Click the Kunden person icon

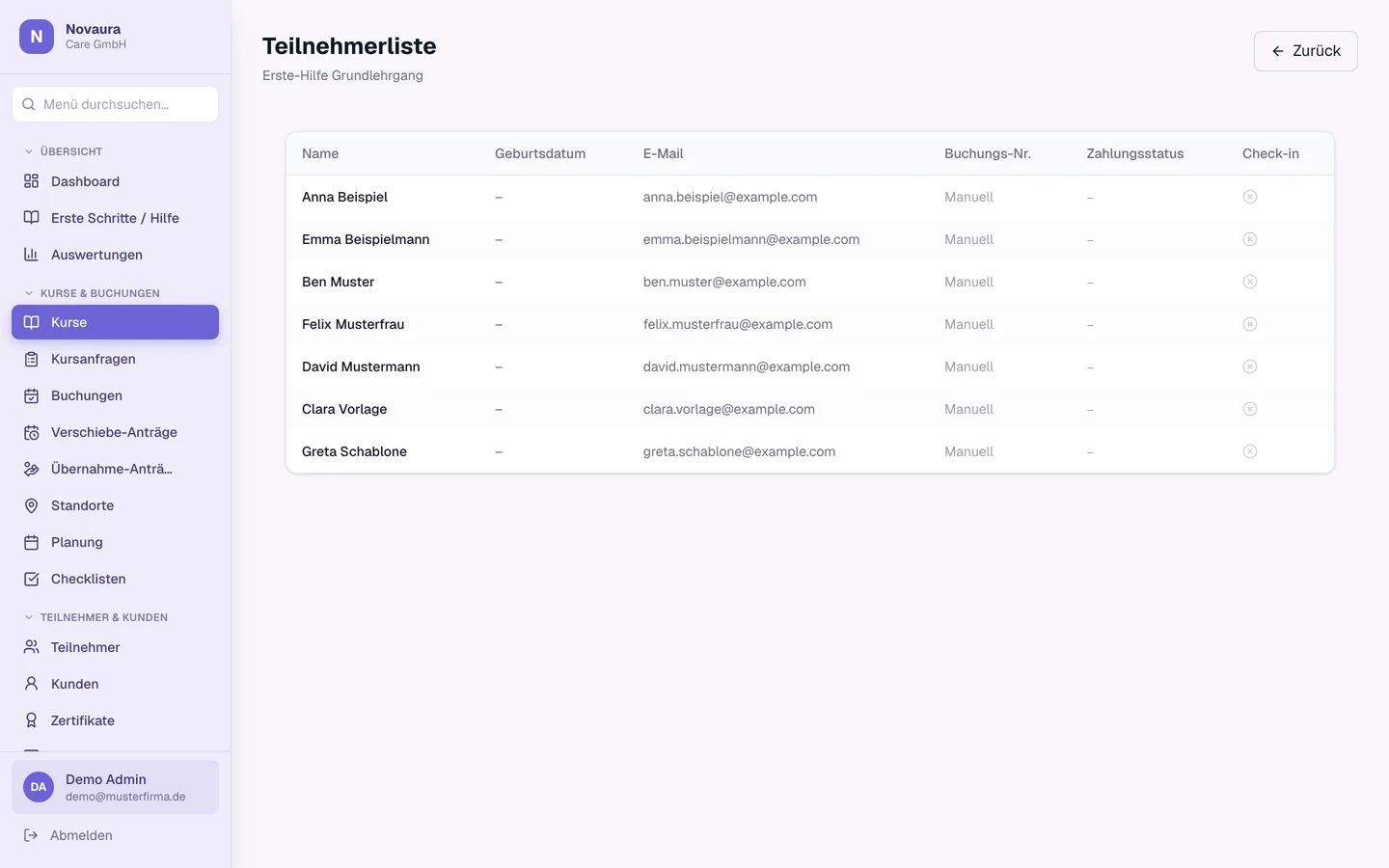pos(31,684)
